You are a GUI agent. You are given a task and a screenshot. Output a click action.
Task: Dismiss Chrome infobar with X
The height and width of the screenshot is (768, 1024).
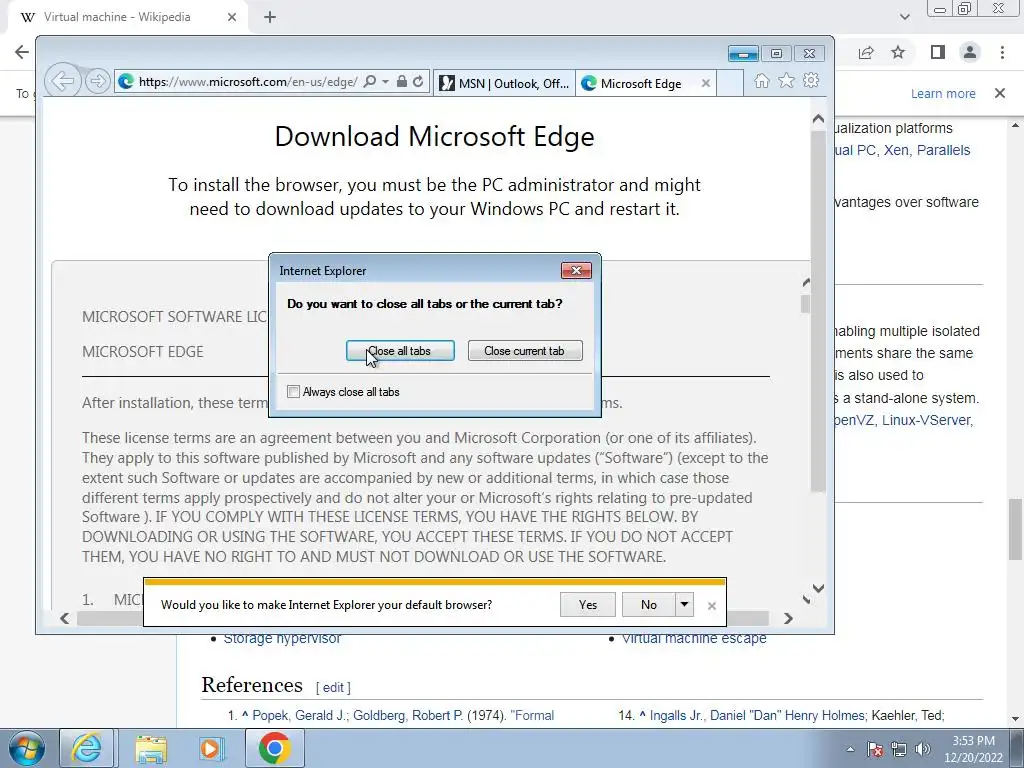[1000, 93]
